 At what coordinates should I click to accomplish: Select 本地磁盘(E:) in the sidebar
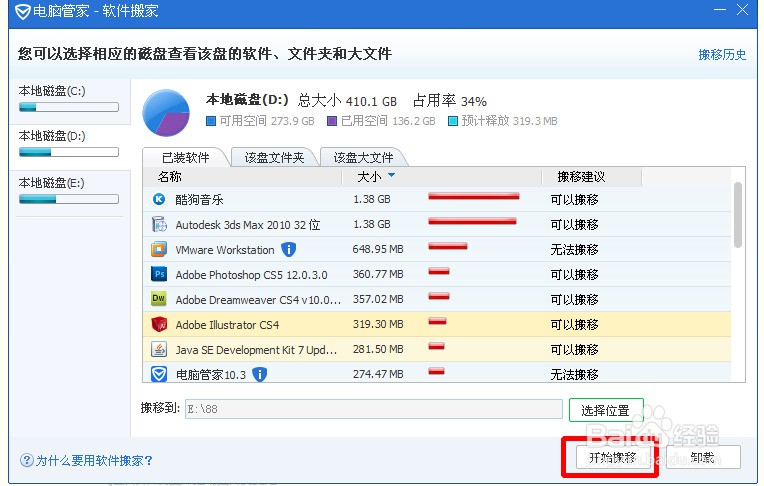tap(66, 190)
